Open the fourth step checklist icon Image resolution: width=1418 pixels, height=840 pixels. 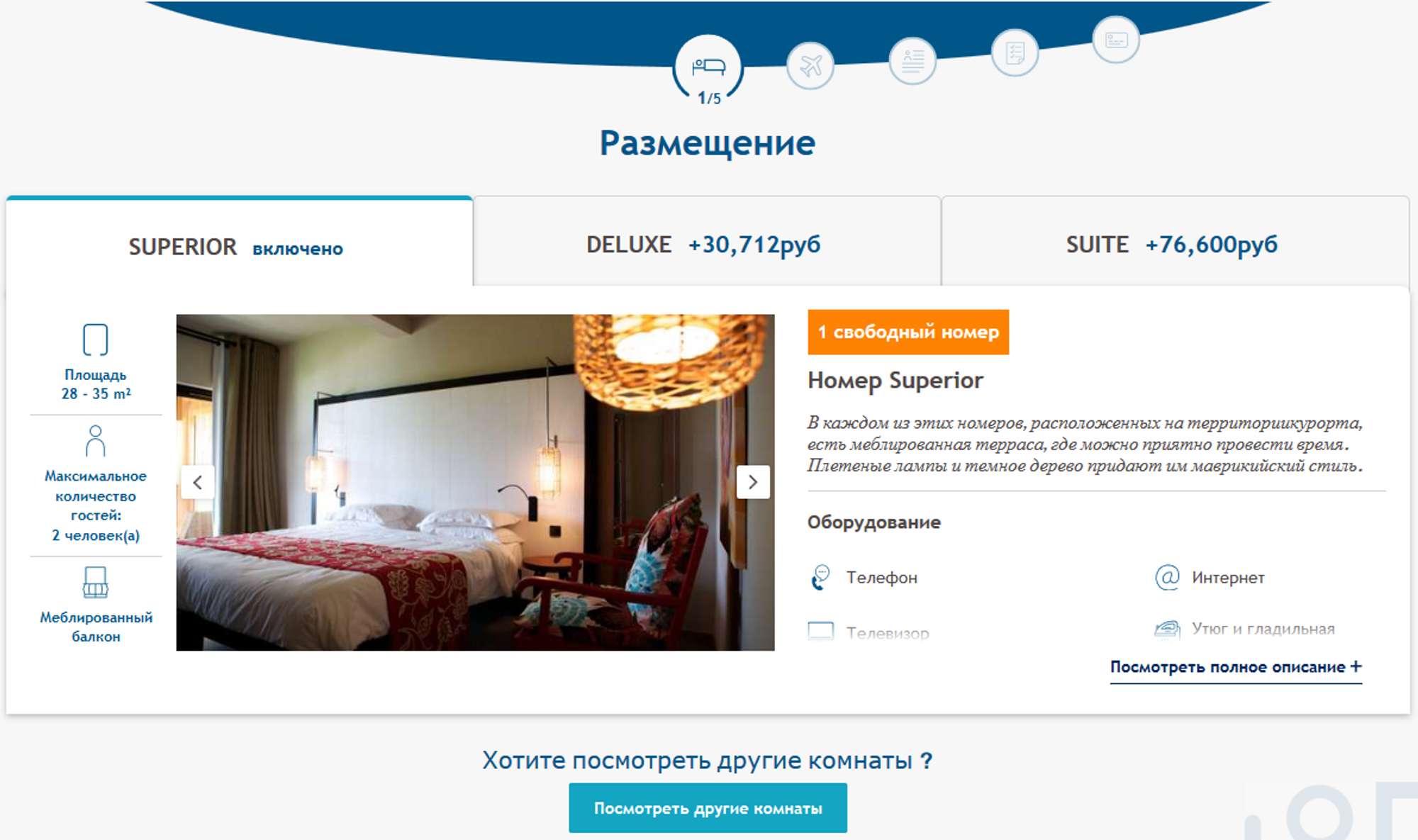coord(1015,52)
